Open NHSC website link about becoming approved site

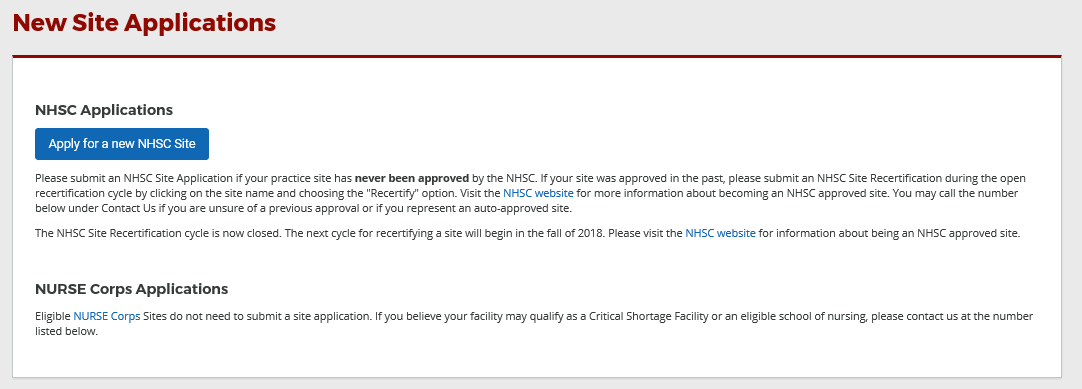click(538, 193)
